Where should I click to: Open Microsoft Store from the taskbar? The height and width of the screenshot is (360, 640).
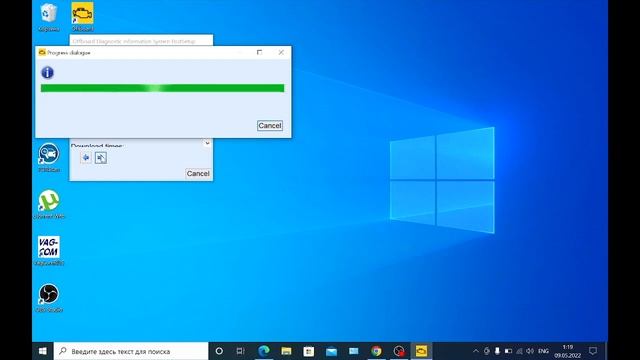(309, 351)
